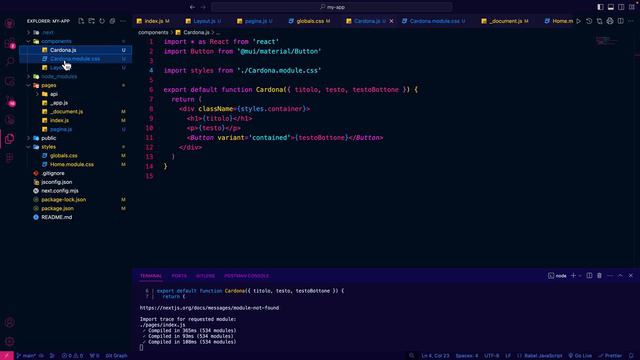The width and height of the screenshot is (640, 360).
Task: Open errors and warnings count in status bar
Action: [x=72, y=356]
